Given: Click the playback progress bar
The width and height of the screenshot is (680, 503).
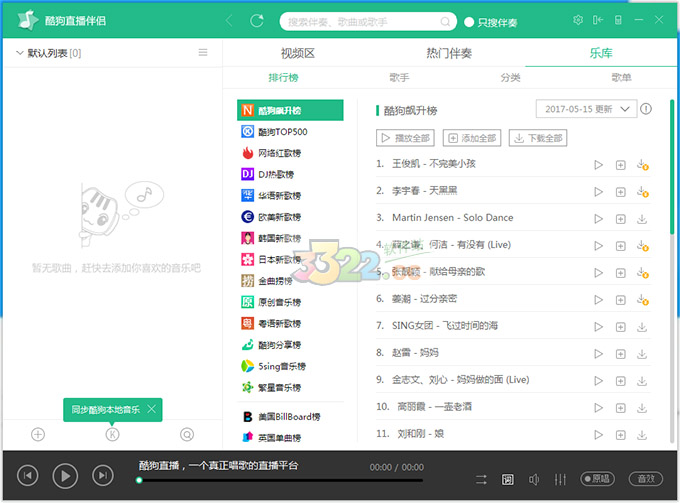Looking at the screenshot, I should pos(280,480).
